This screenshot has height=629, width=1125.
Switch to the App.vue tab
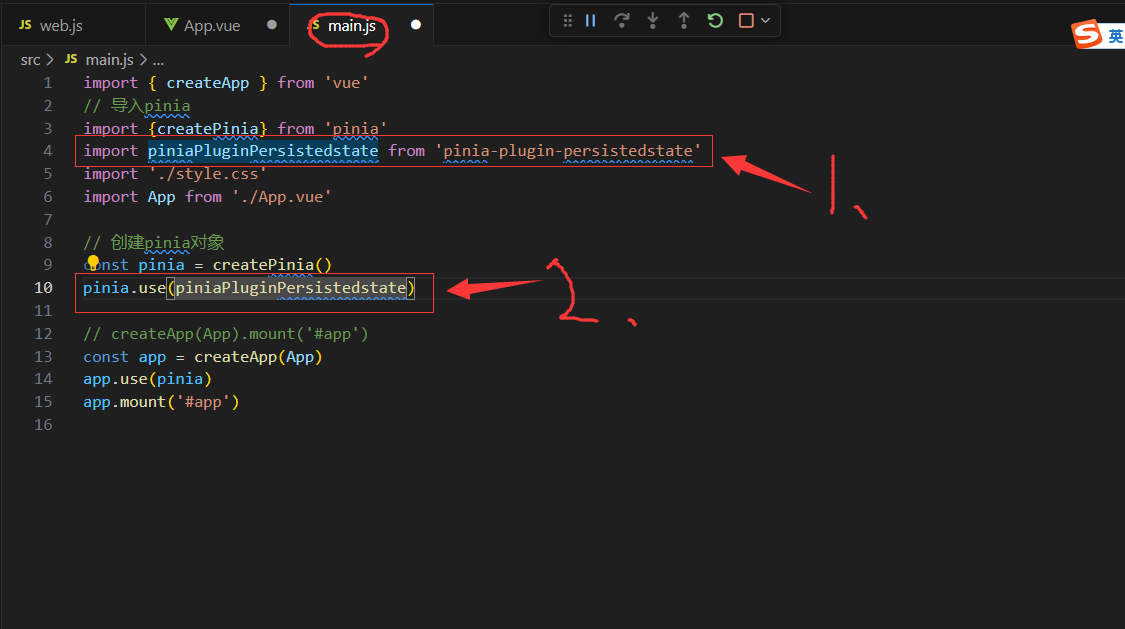pyautogui.click(x=212, y=26)
